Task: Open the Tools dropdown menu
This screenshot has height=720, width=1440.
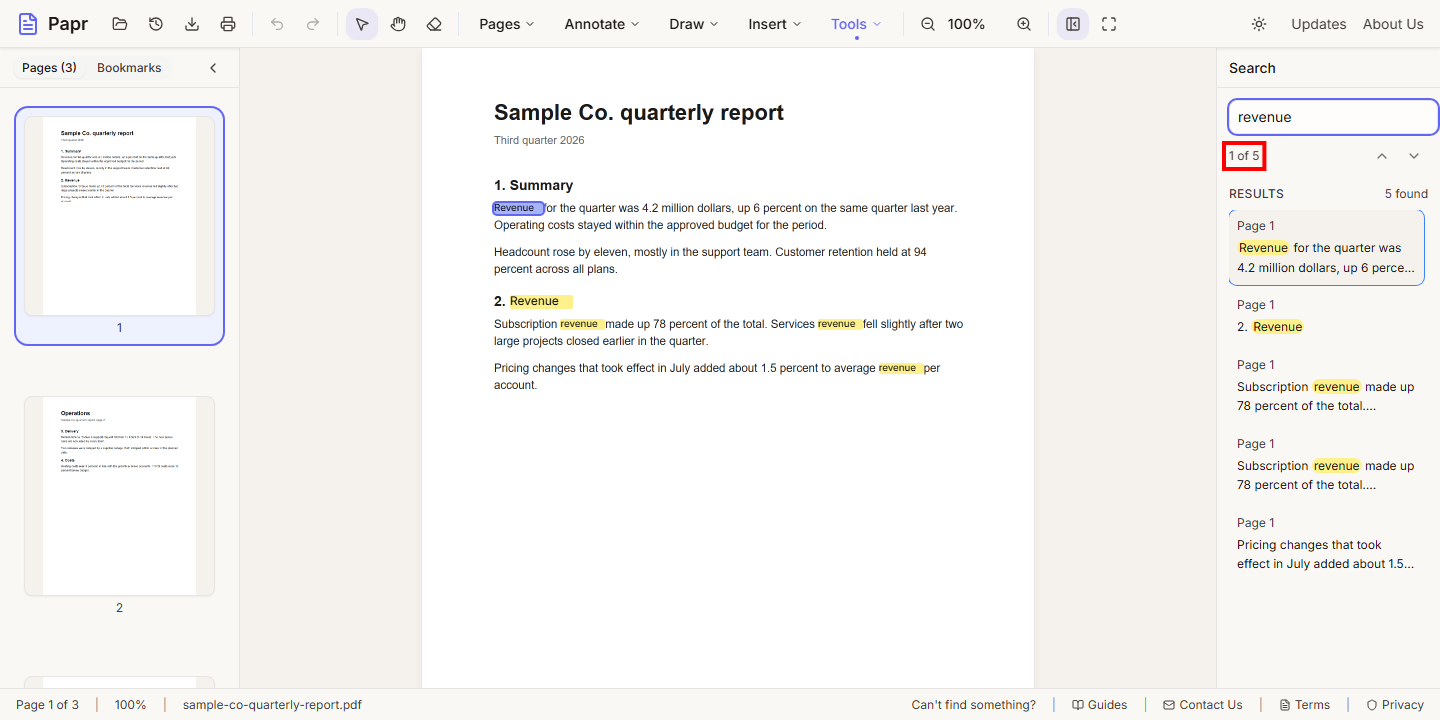Action: 856,24
